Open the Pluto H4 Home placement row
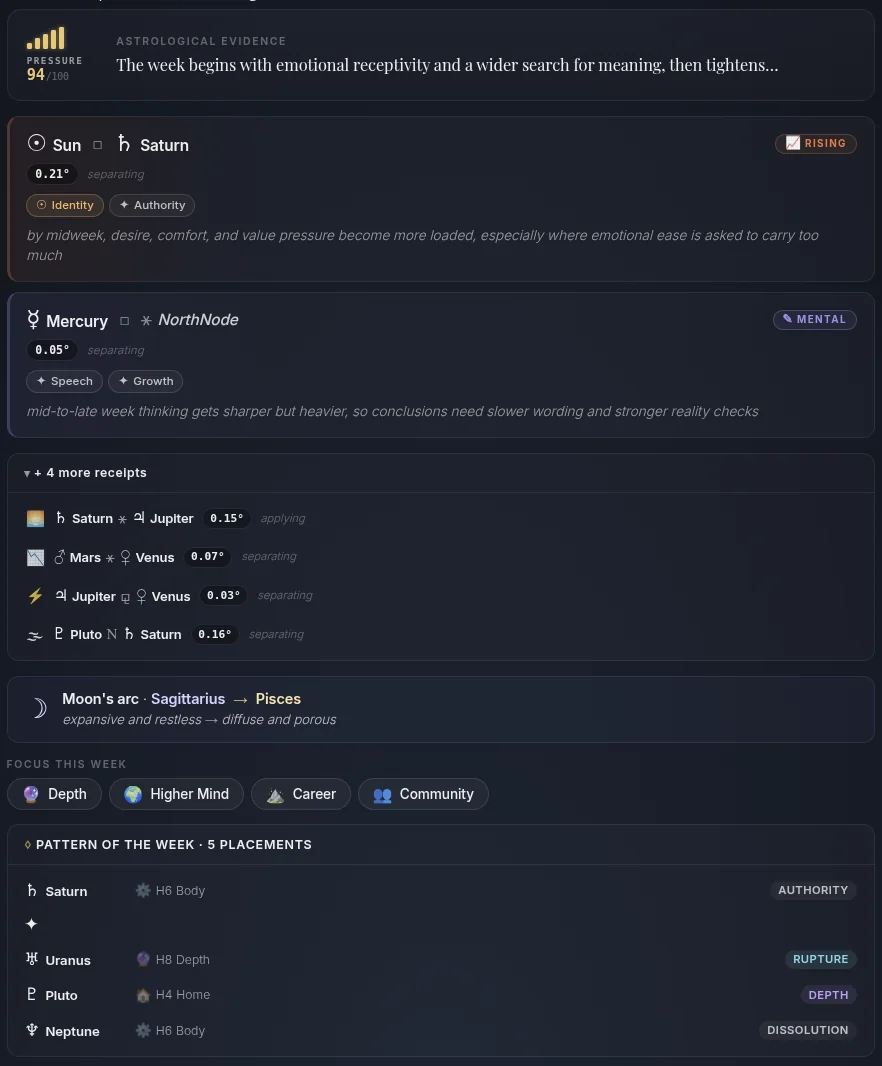Viewport: 882px width, 1066px height. 441,995
